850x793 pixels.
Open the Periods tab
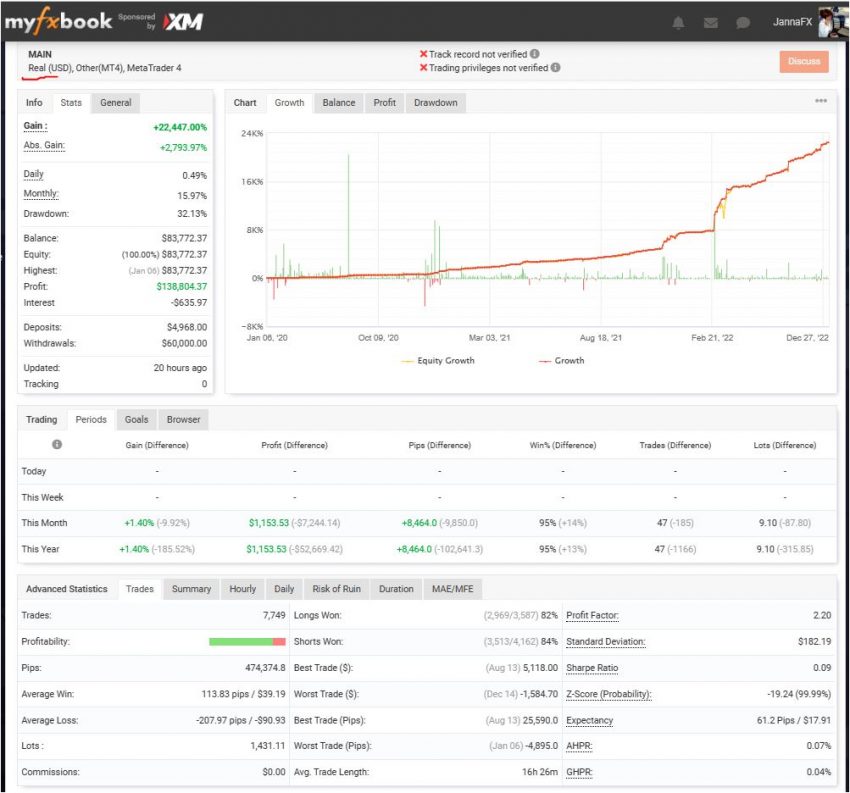(x=91, y=419)
